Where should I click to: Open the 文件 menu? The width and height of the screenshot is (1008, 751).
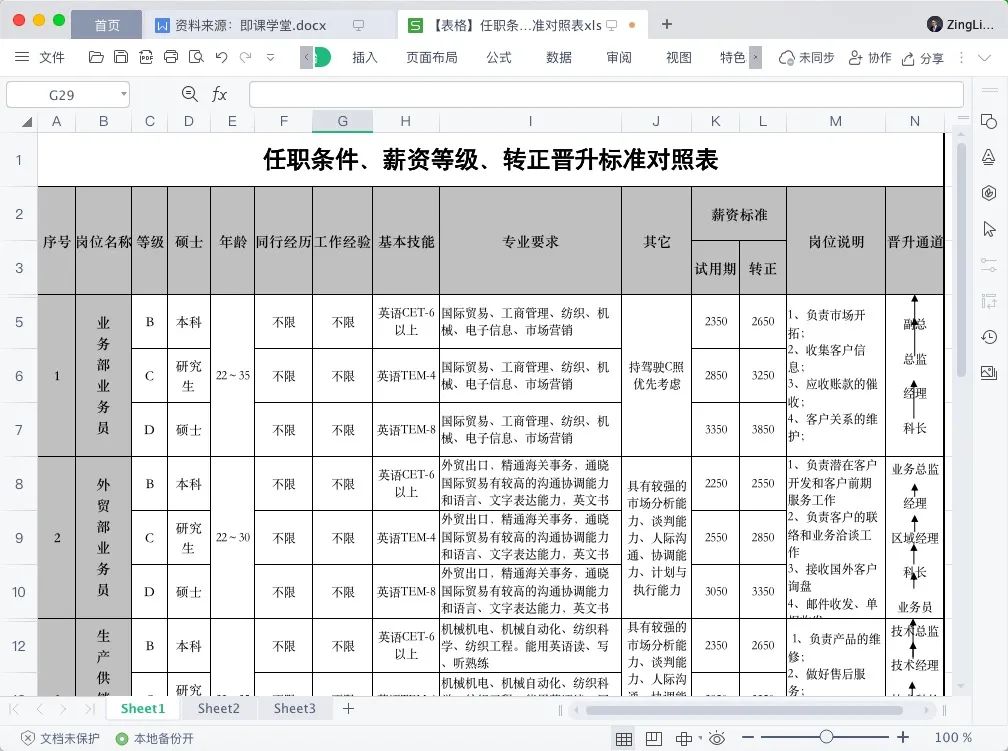[x=52, y=58]
